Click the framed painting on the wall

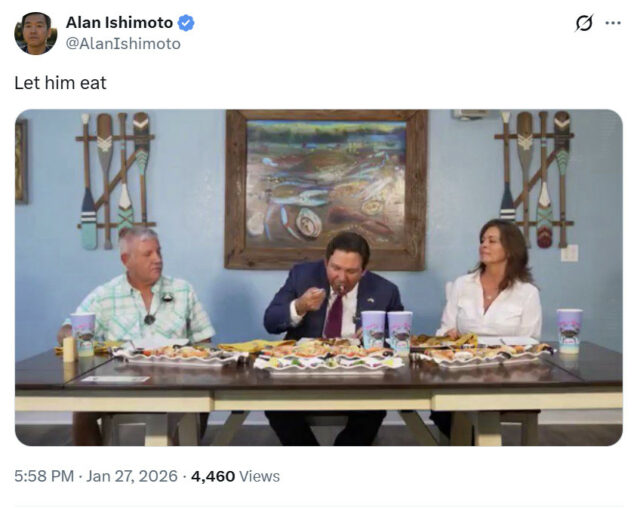coord(326,189)
